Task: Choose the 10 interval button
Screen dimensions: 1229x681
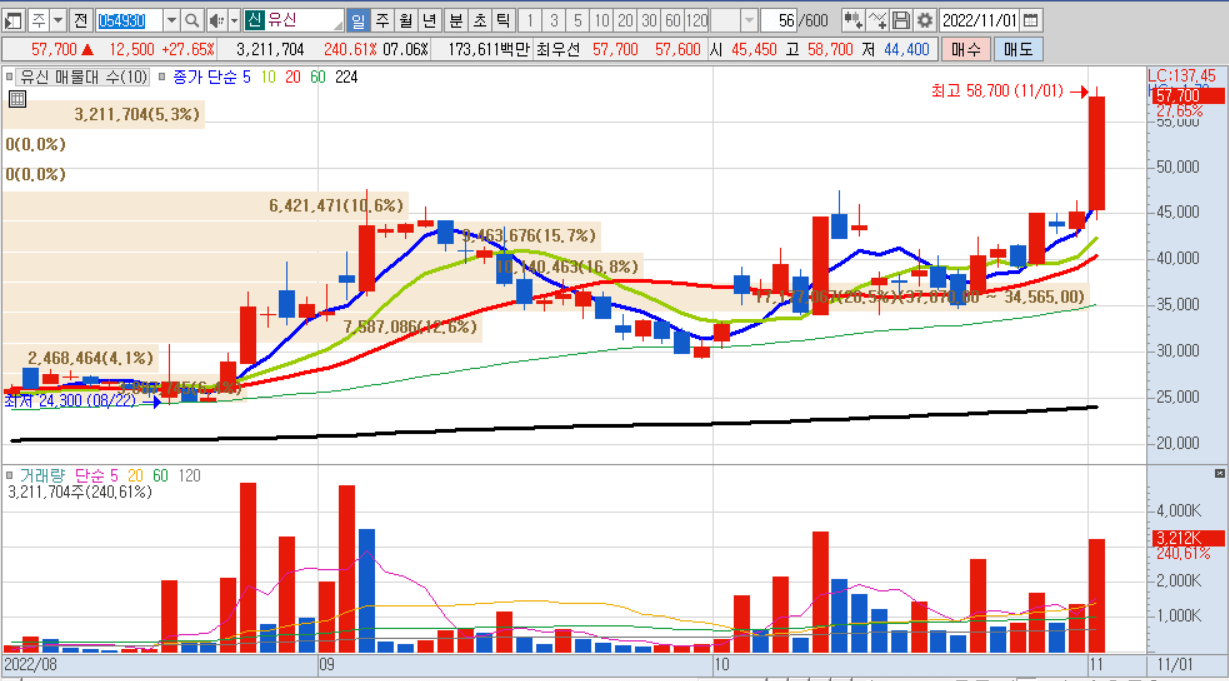Action: [x=601, y=20]
